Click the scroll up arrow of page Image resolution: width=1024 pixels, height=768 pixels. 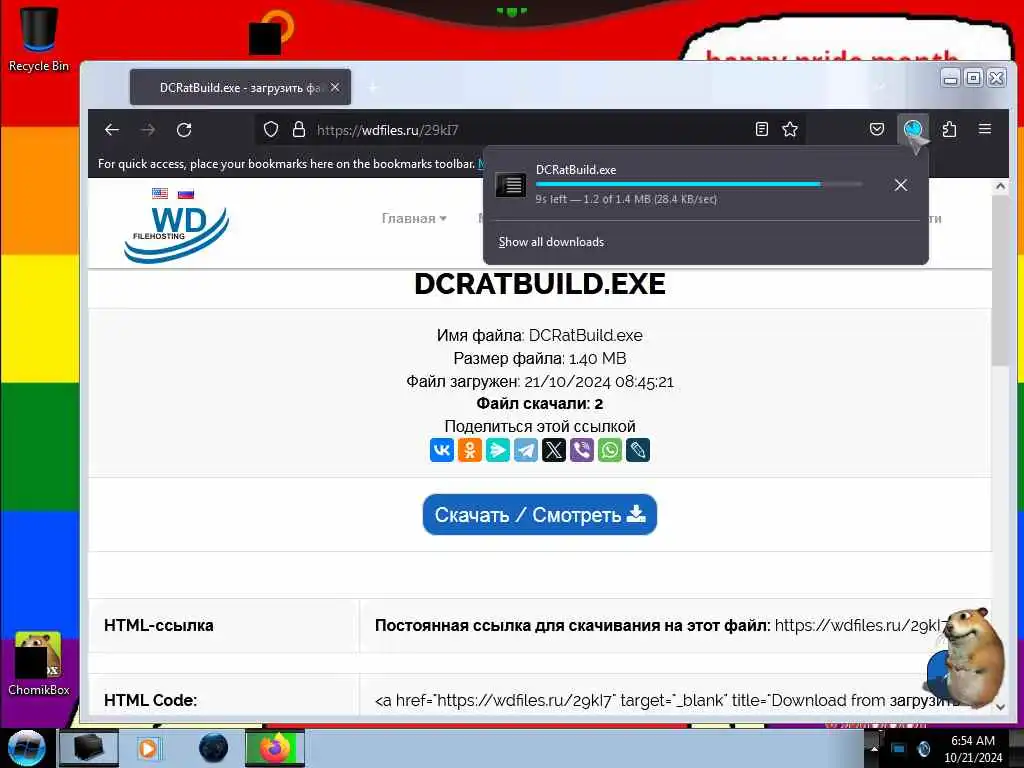[1000, 186]
